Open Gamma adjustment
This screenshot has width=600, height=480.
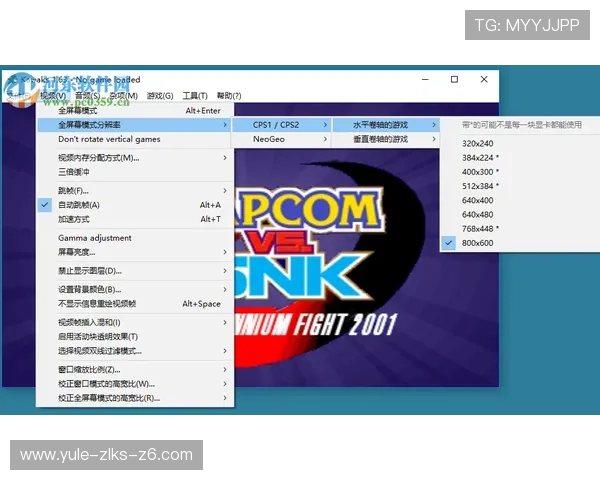[135, 238]
